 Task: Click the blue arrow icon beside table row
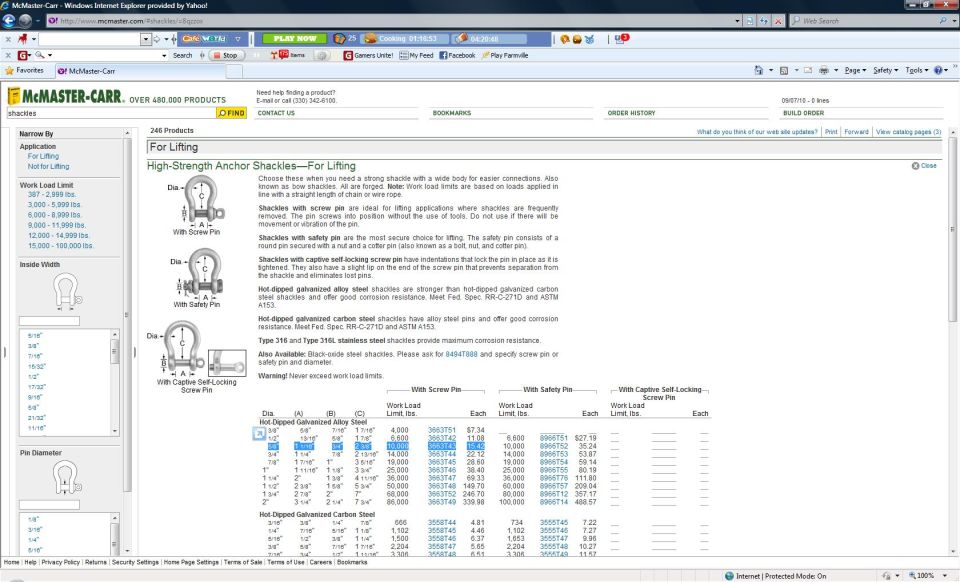(x=259, y=433)
